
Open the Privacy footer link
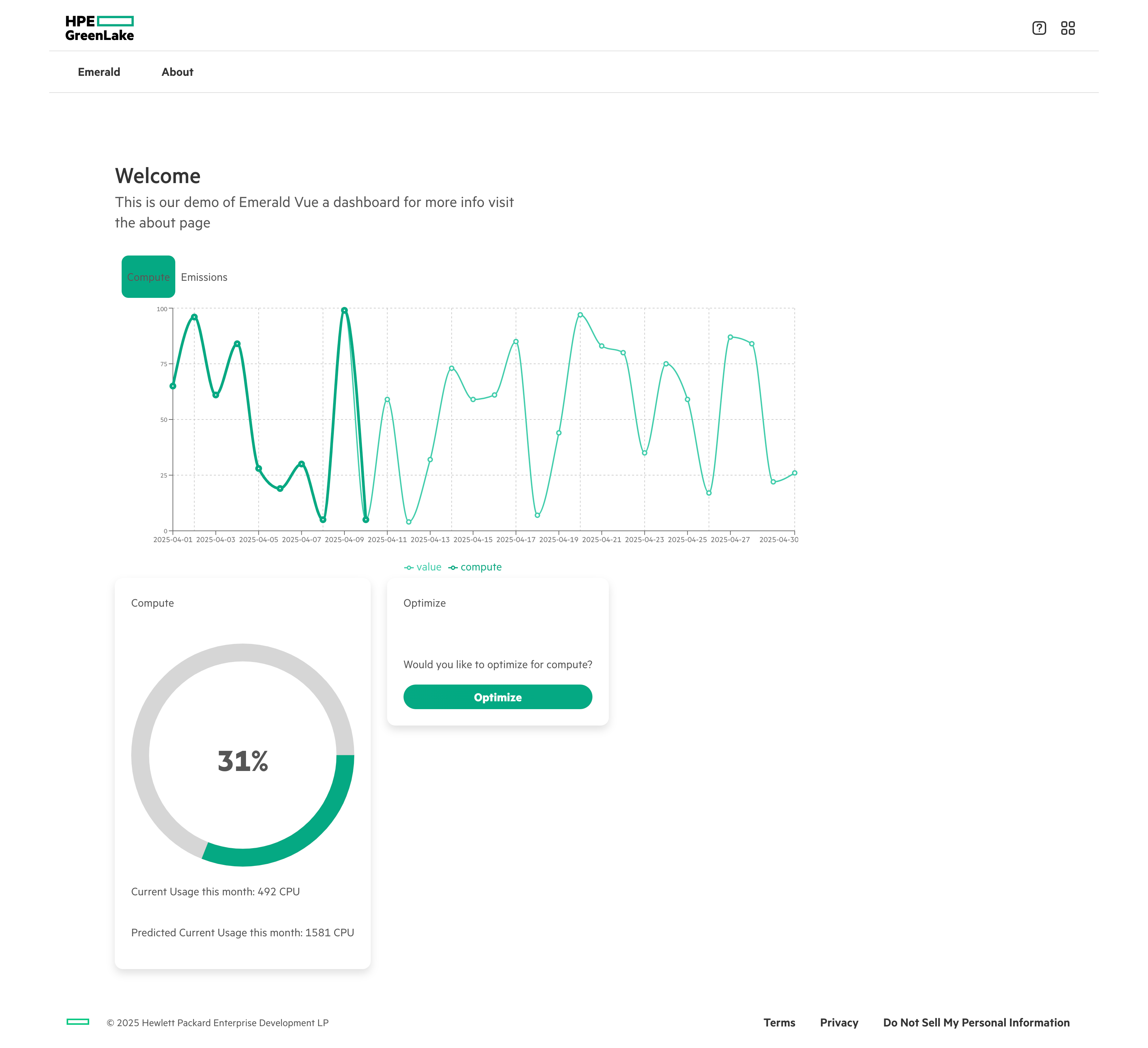tap(839, 1022)
